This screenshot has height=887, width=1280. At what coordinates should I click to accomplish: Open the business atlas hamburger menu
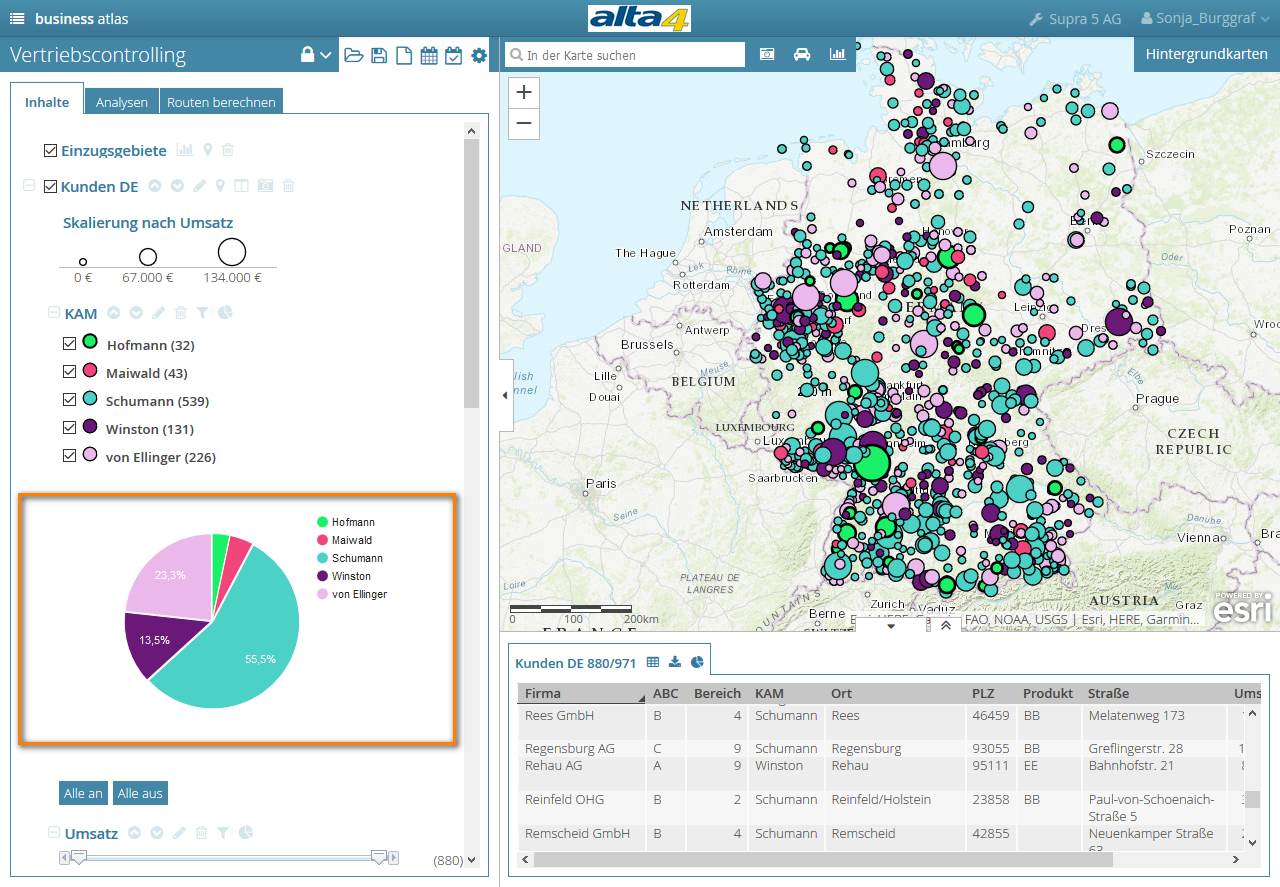[17, 19]
